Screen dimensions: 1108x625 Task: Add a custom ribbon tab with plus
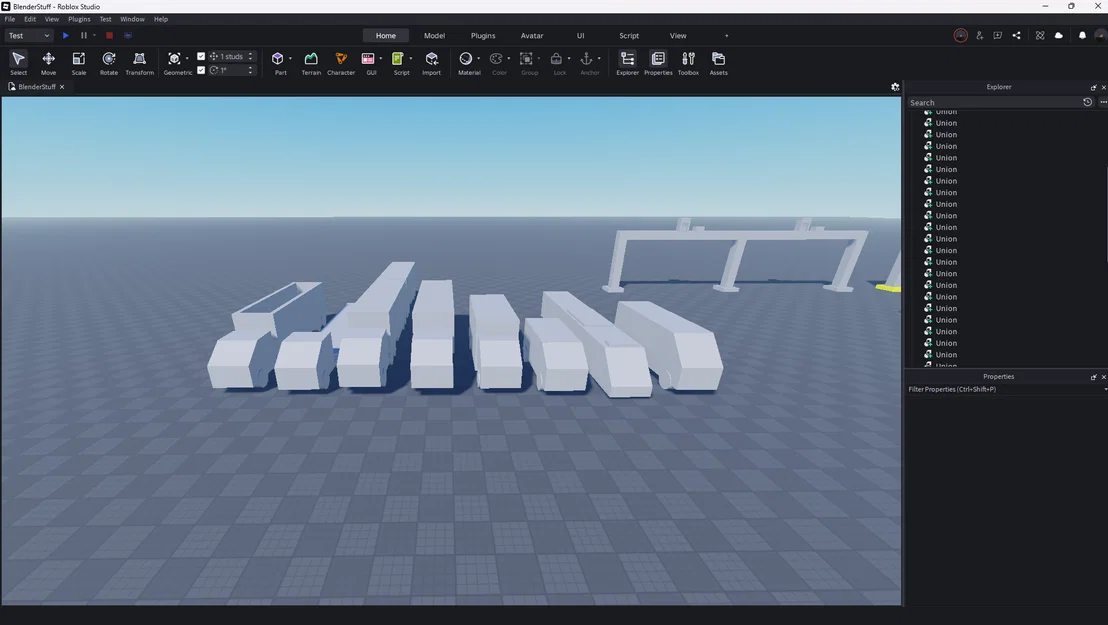click(x=726, y=35)
